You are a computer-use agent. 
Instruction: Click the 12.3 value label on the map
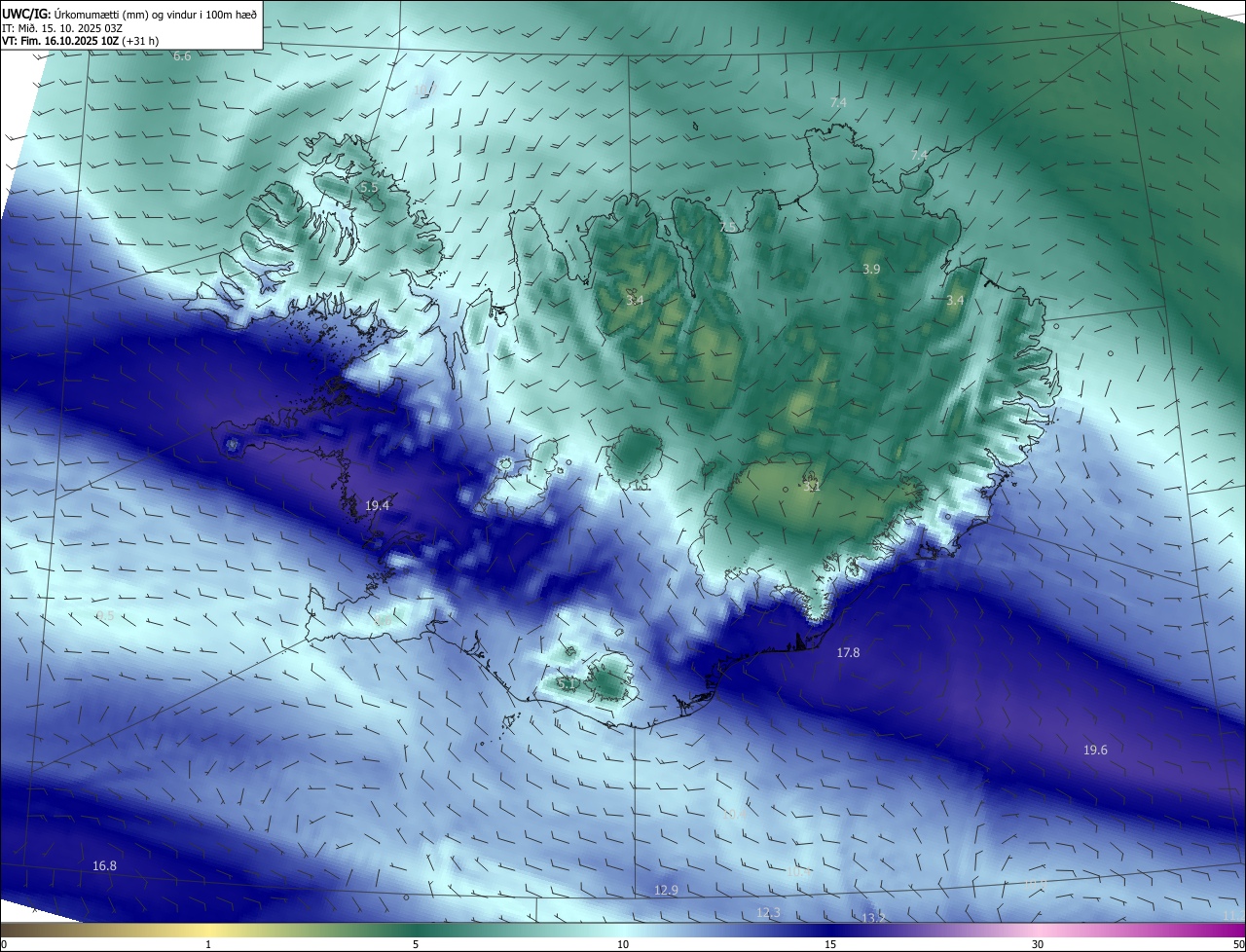[768, 912]
